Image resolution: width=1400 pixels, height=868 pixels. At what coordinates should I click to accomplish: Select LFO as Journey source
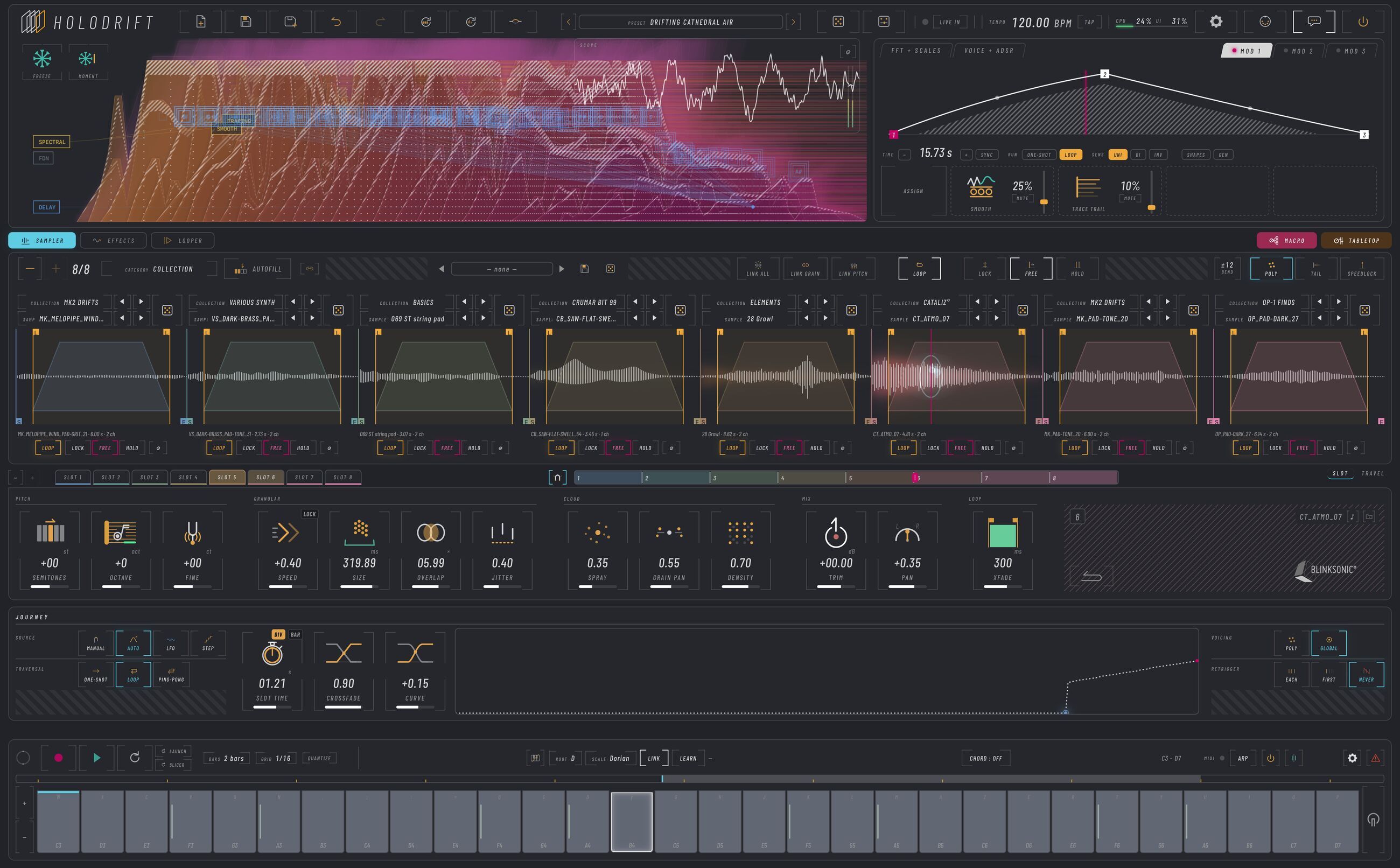point(171,643)
